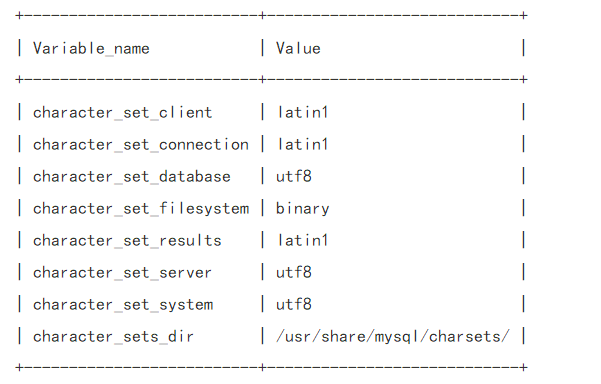The width and height of the screenshot is (601, 384).
Task: Click the Variable_name column header text
Action: [x=91, y=49]
